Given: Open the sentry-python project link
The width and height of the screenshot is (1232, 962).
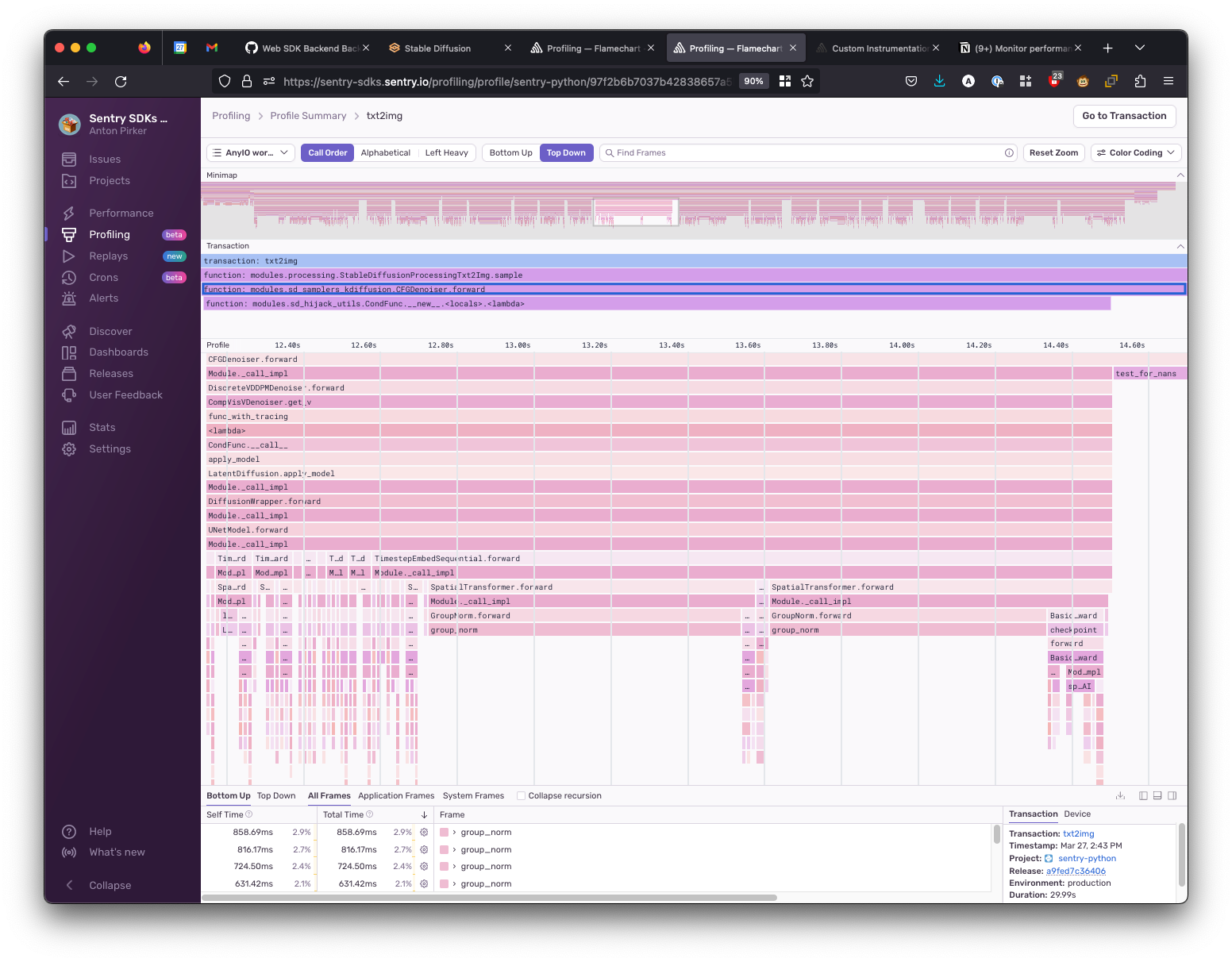Looking at the screenshot, I should pos(1087,859).
